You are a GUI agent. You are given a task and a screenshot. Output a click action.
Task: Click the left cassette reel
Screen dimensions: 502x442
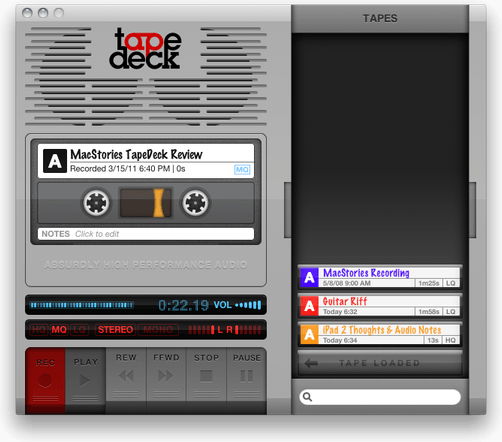(x=96, y=203)
